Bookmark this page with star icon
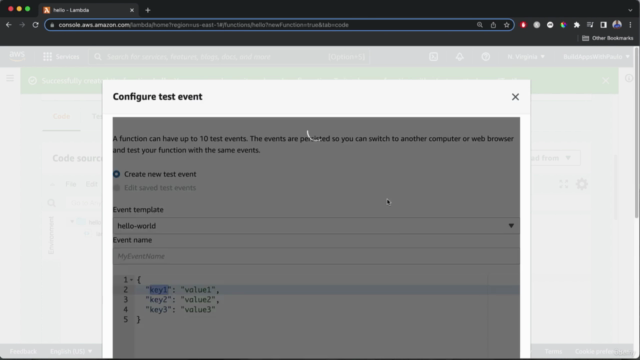This screenshot has height=360, width=640. (507, 25)
